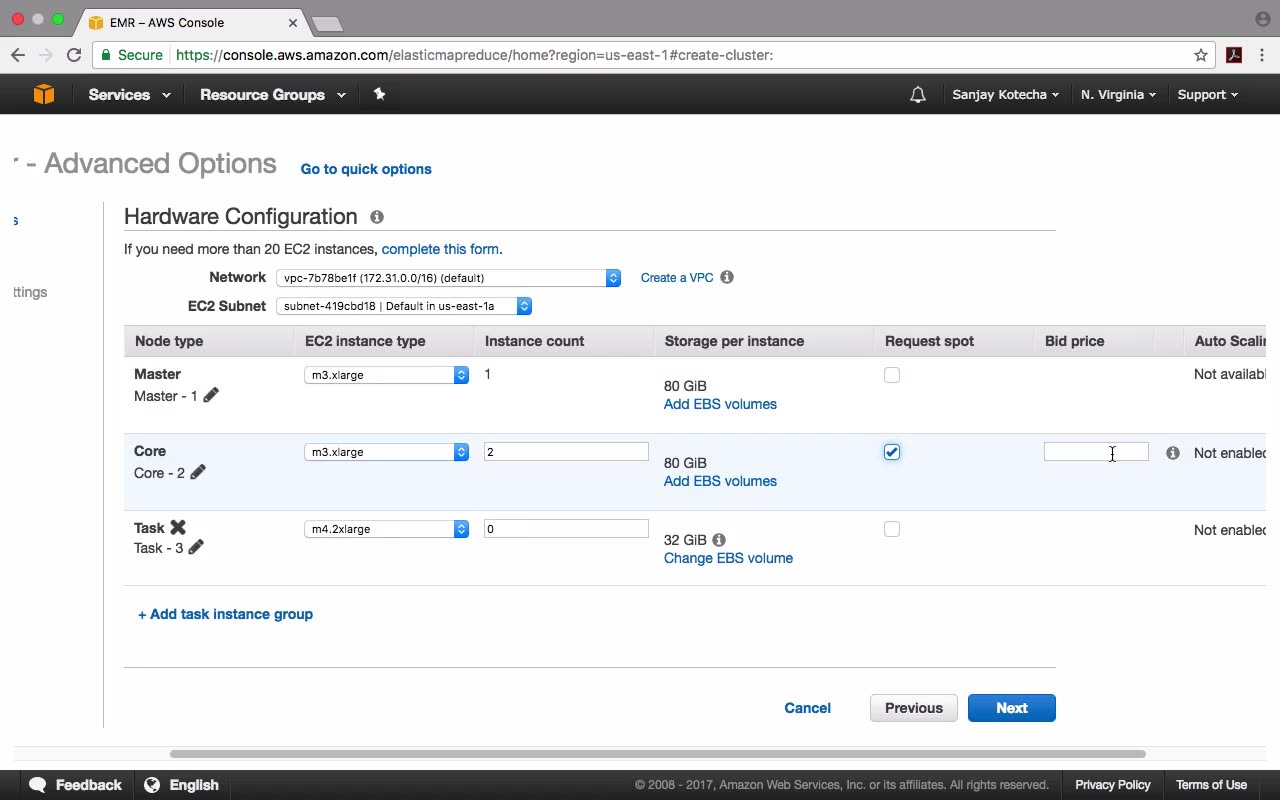Open the N. Virginia region menu
Screen dimensions: 1280x800
tap(1118, 95)
